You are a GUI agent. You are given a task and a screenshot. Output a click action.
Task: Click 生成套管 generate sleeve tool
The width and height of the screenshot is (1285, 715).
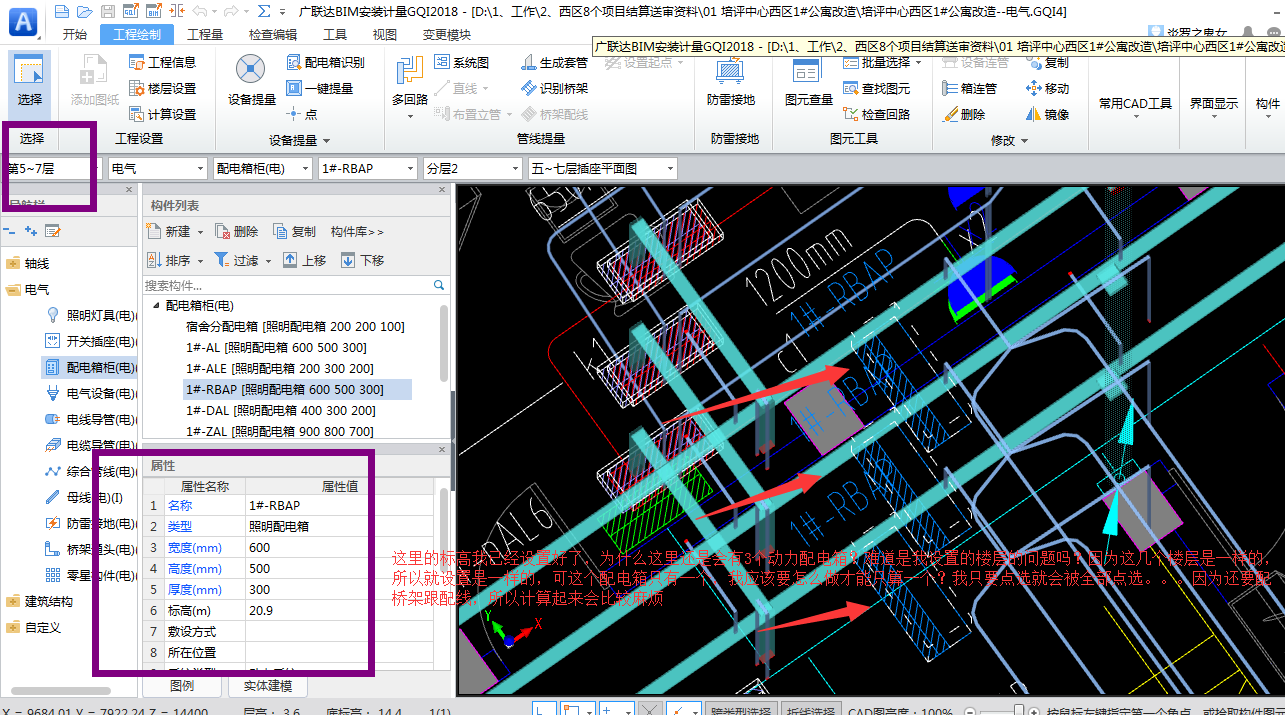click(555, 62)
